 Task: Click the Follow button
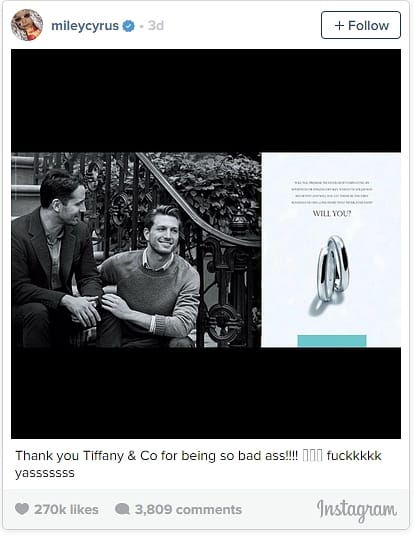pyautogui.click(x=361, y=25)
